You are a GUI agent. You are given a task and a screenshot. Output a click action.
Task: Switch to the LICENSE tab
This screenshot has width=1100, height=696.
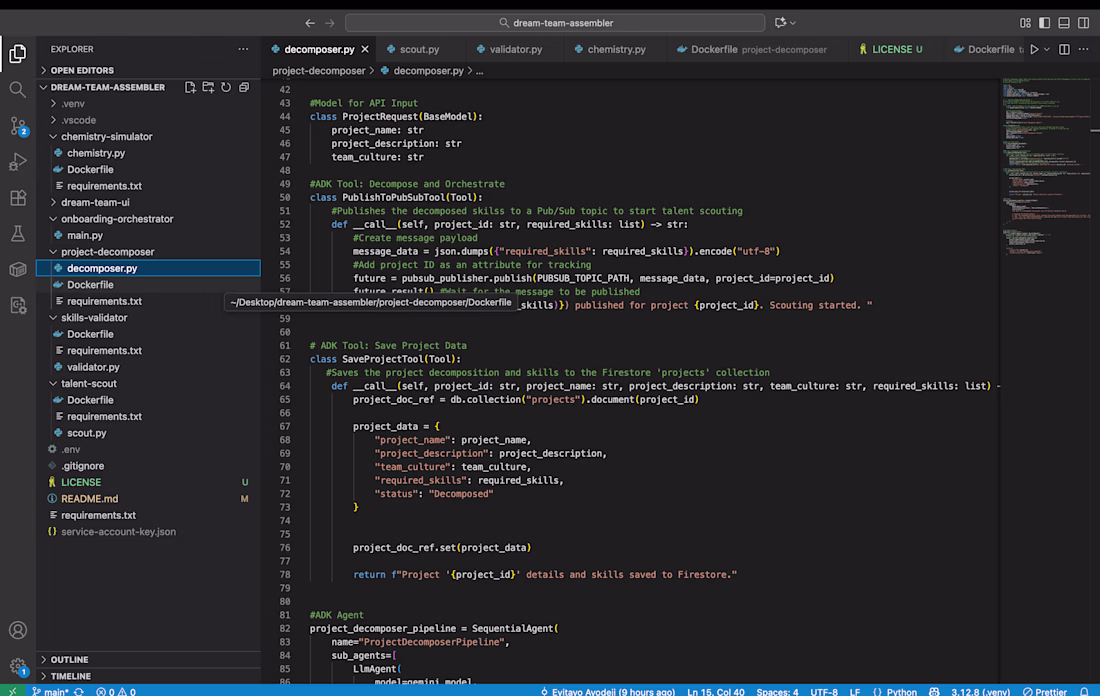tap(896, 49)
